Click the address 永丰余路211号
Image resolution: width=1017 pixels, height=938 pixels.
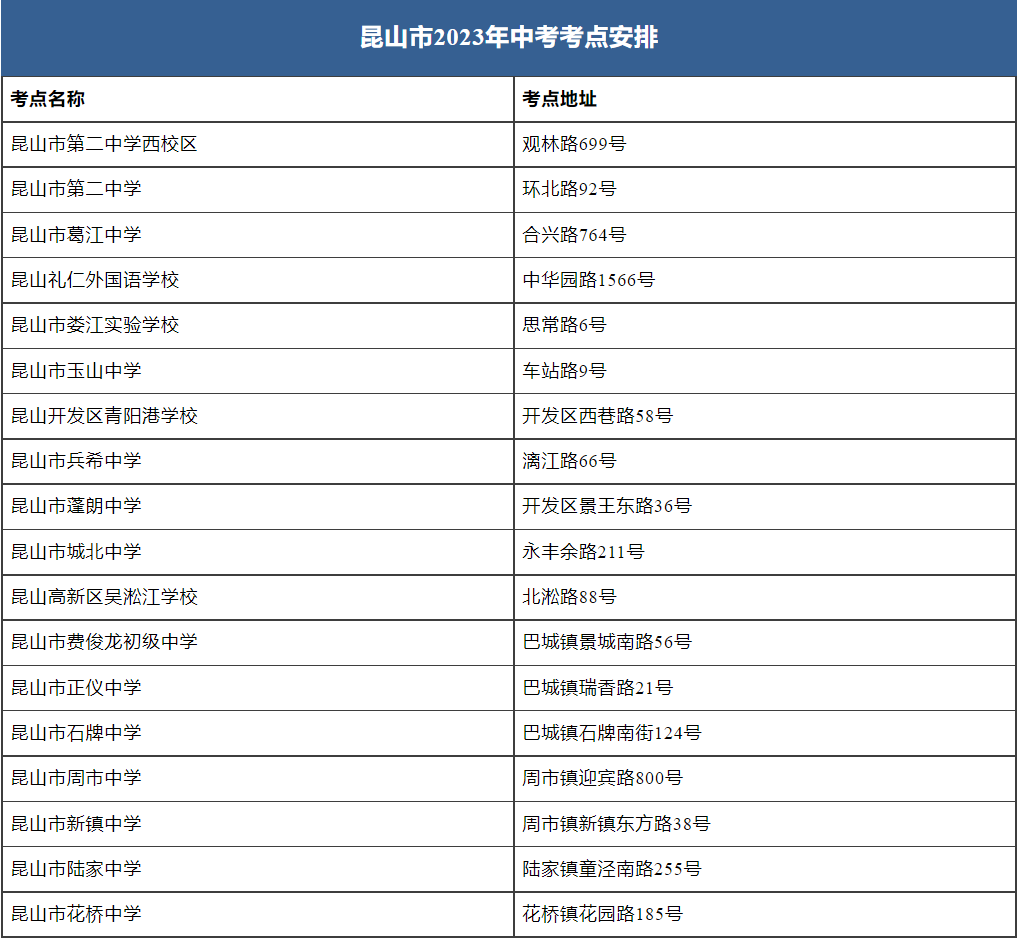[584, 551]
